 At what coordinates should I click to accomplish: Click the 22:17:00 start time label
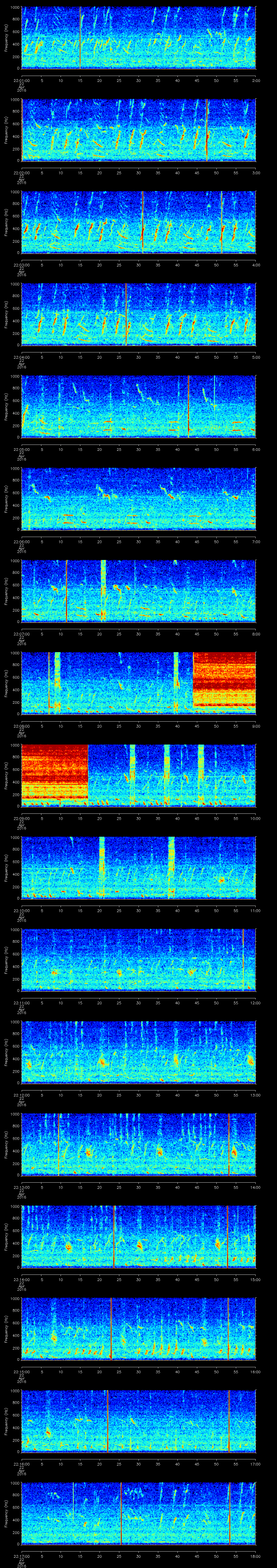pyautogui.click(x=22, y=1556)
